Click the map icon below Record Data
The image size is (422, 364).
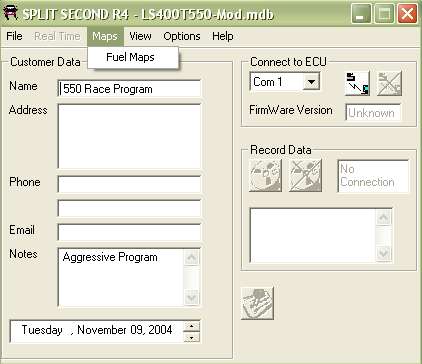257,303
